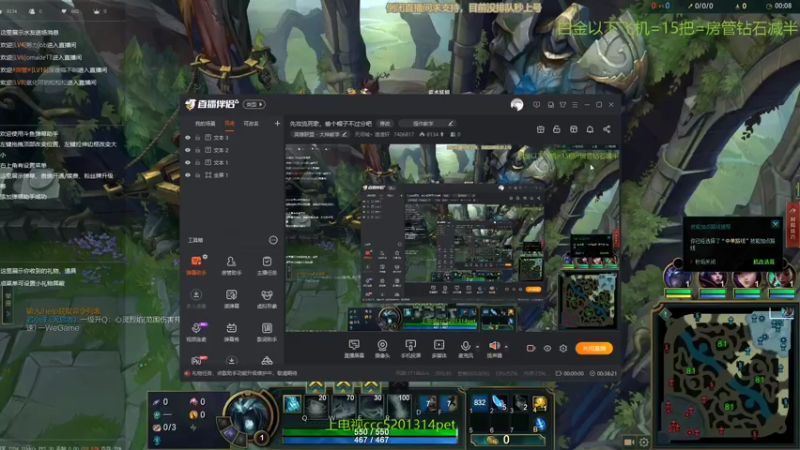
Task: Hide the 文本 1 layer via eye icon
Action: pos(188,162)
